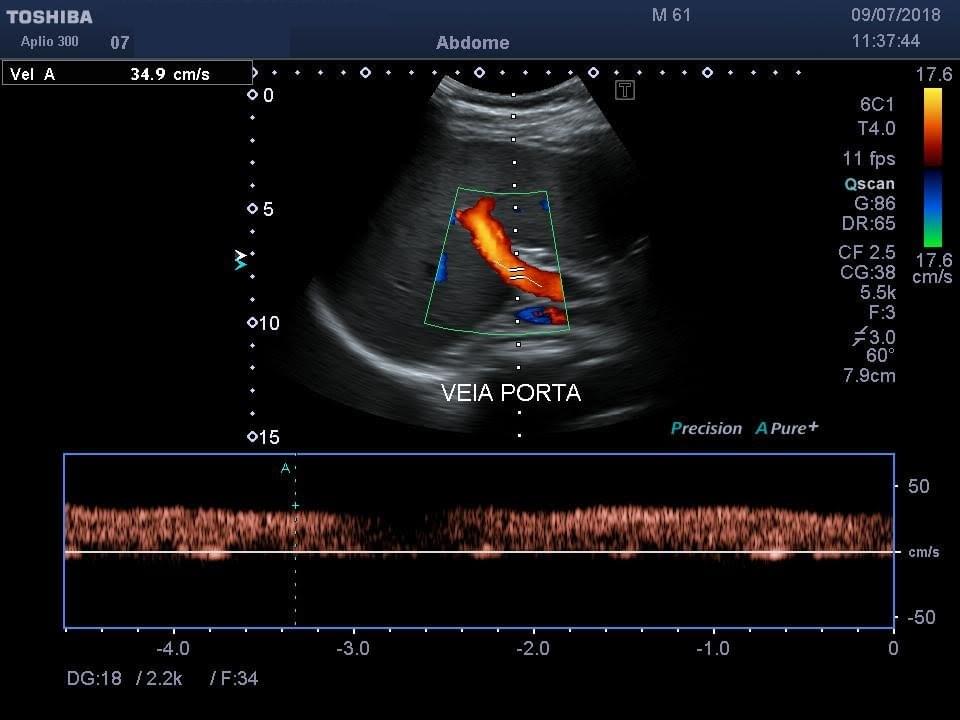
Task: Open the Abdome preset selector
Action: tap(472, 43)
